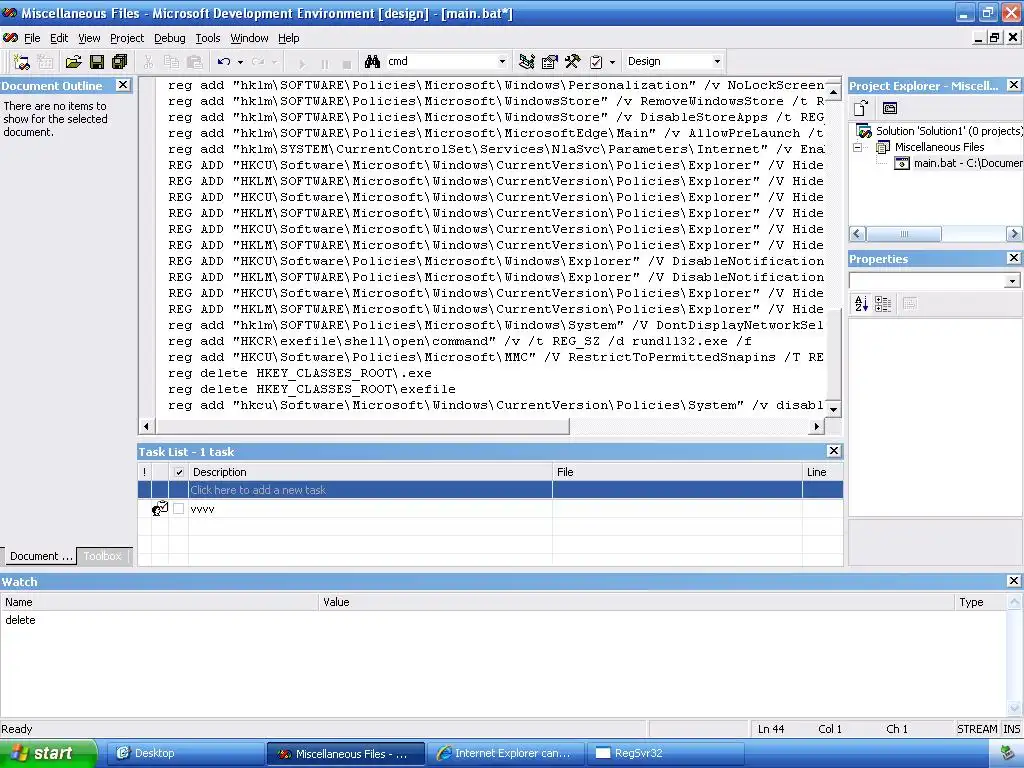The height and width of the screenshot is (768, 1024).
Task: Switch to the Document Outline tab
Action: 39,556
